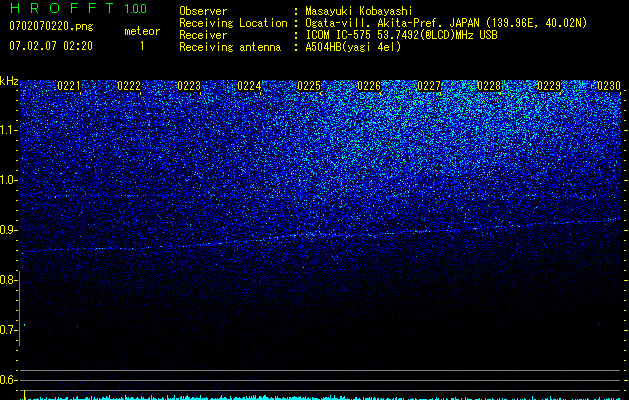The image size is (629, 400).
Task: Click the 0228 time marker
Action: tap(489, 86)
